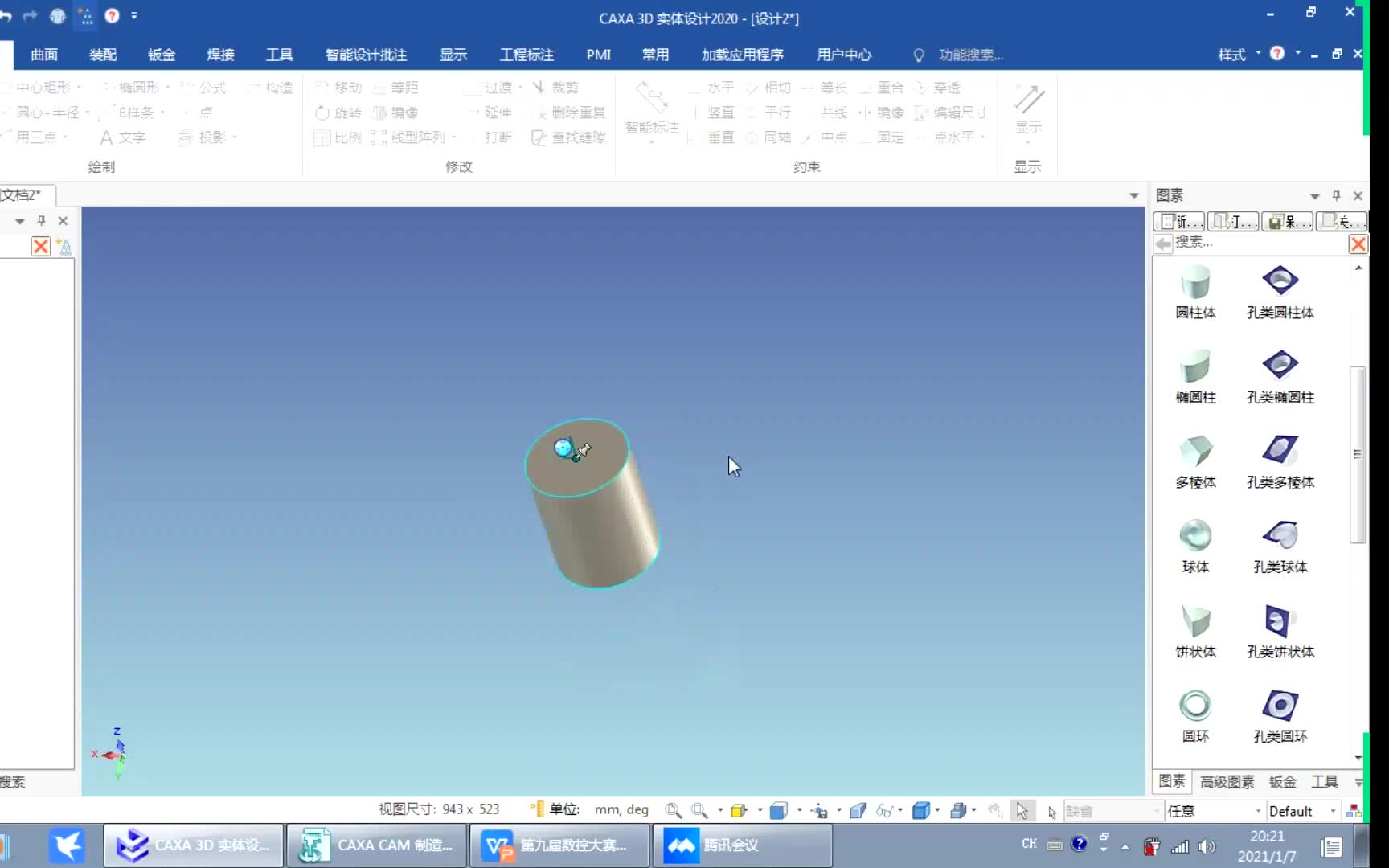1389x868 pixels.
Task: Toggle pin on the 图素 catalog panel
Action: coord(1336,195)
